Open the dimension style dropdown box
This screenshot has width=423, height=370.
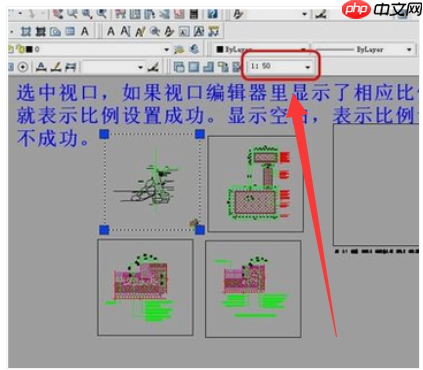[113, 67]
